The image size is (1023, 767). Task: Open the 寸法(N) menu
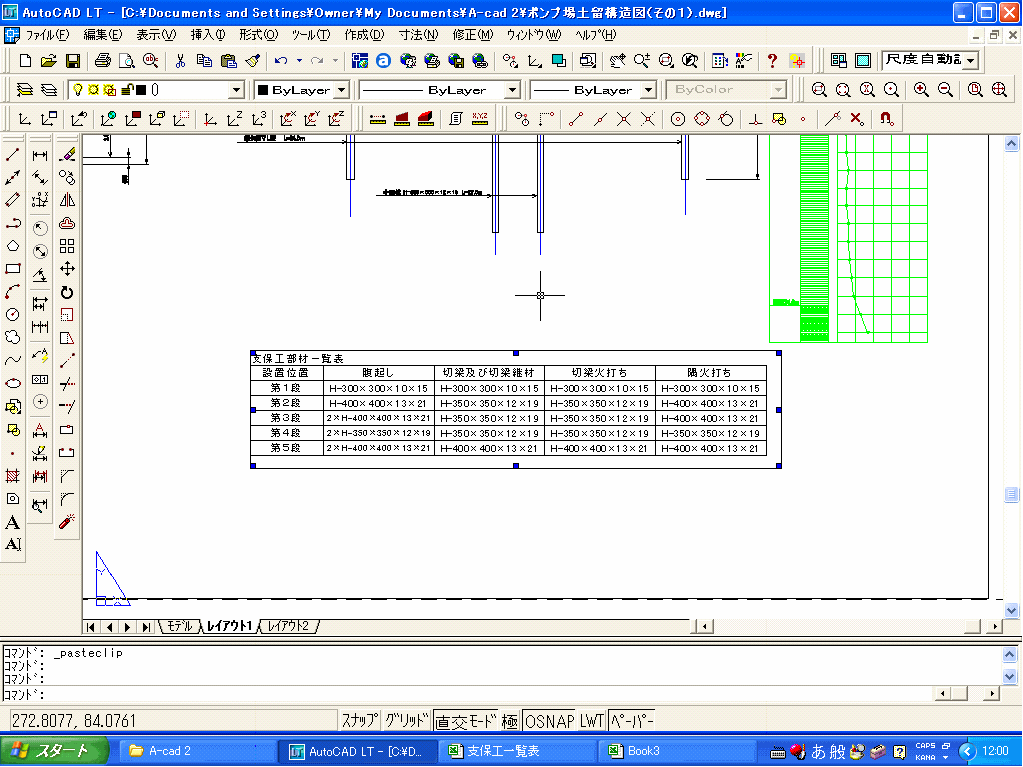click(419, 35)
